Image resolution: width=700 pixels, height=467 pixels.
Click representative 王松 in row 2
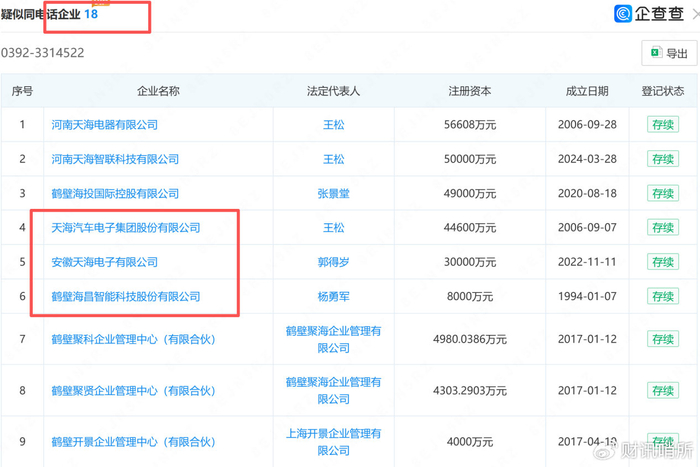(333, 159)
